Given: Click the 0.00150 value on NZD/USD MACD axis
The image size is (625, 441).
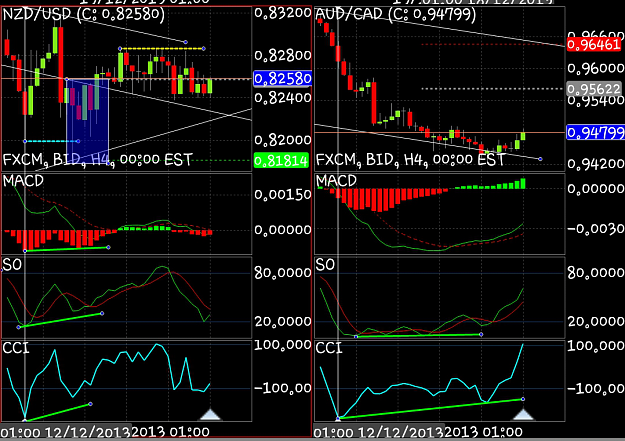Looking at the screenshot, I should pyautogui.click(x=283, y=195).
